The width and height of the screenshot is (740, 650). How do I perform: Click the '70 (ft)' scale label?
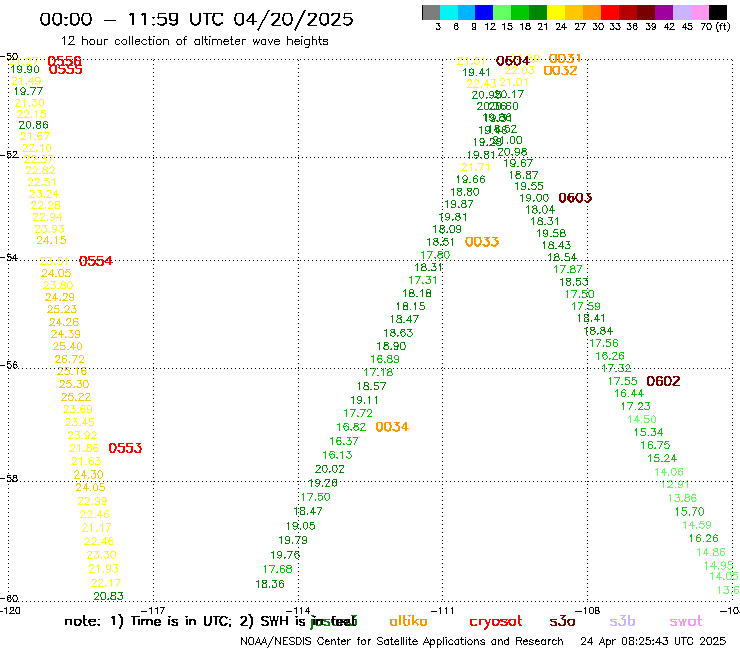(x=715, y=27)
